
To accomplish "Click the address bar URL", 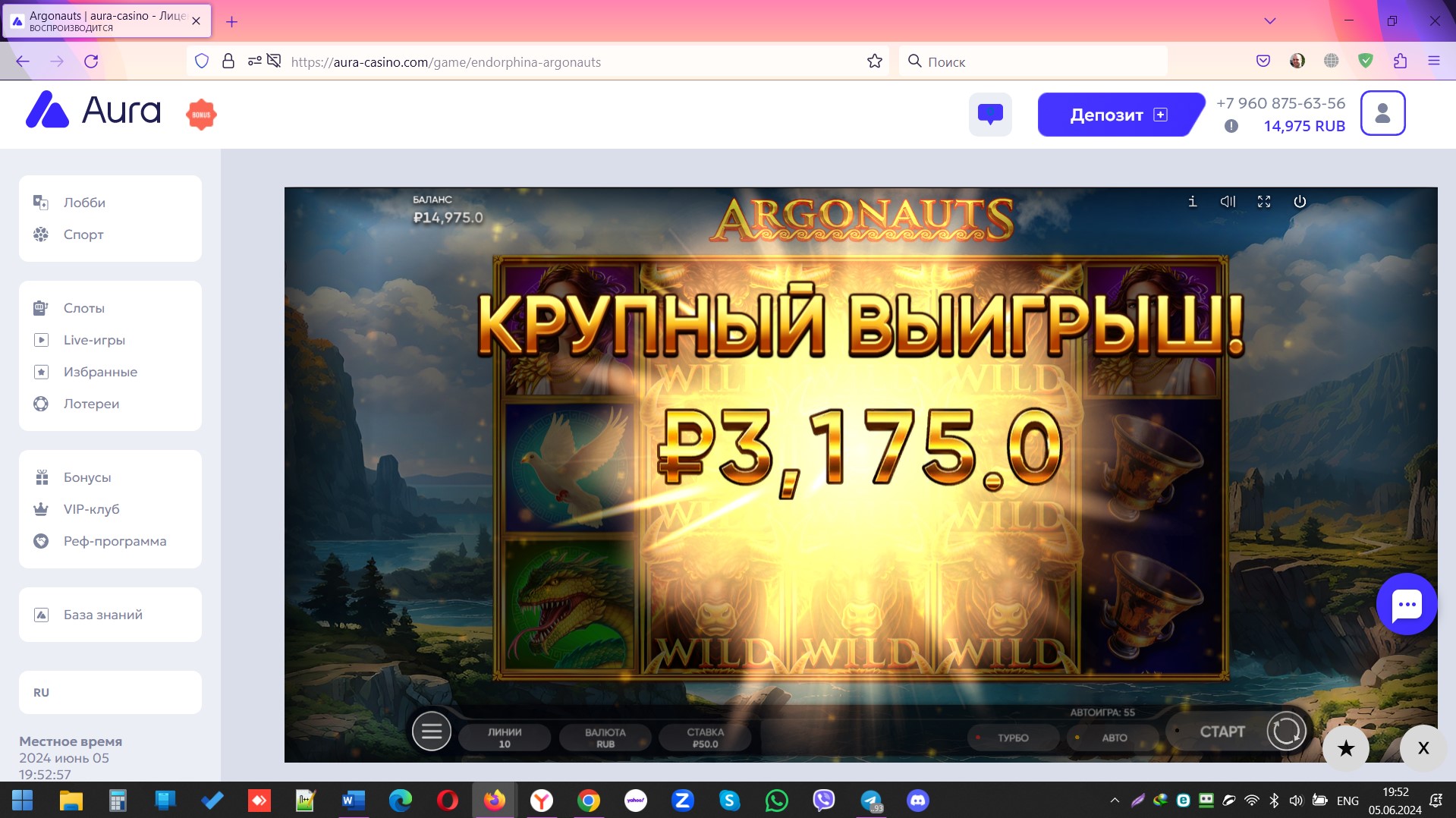I will click(446, 62).
